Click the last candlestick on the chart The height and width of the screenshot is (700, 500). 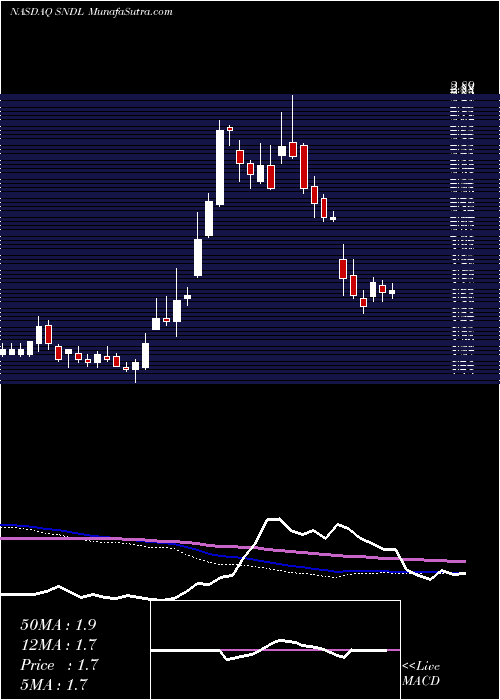pos(392,291)
